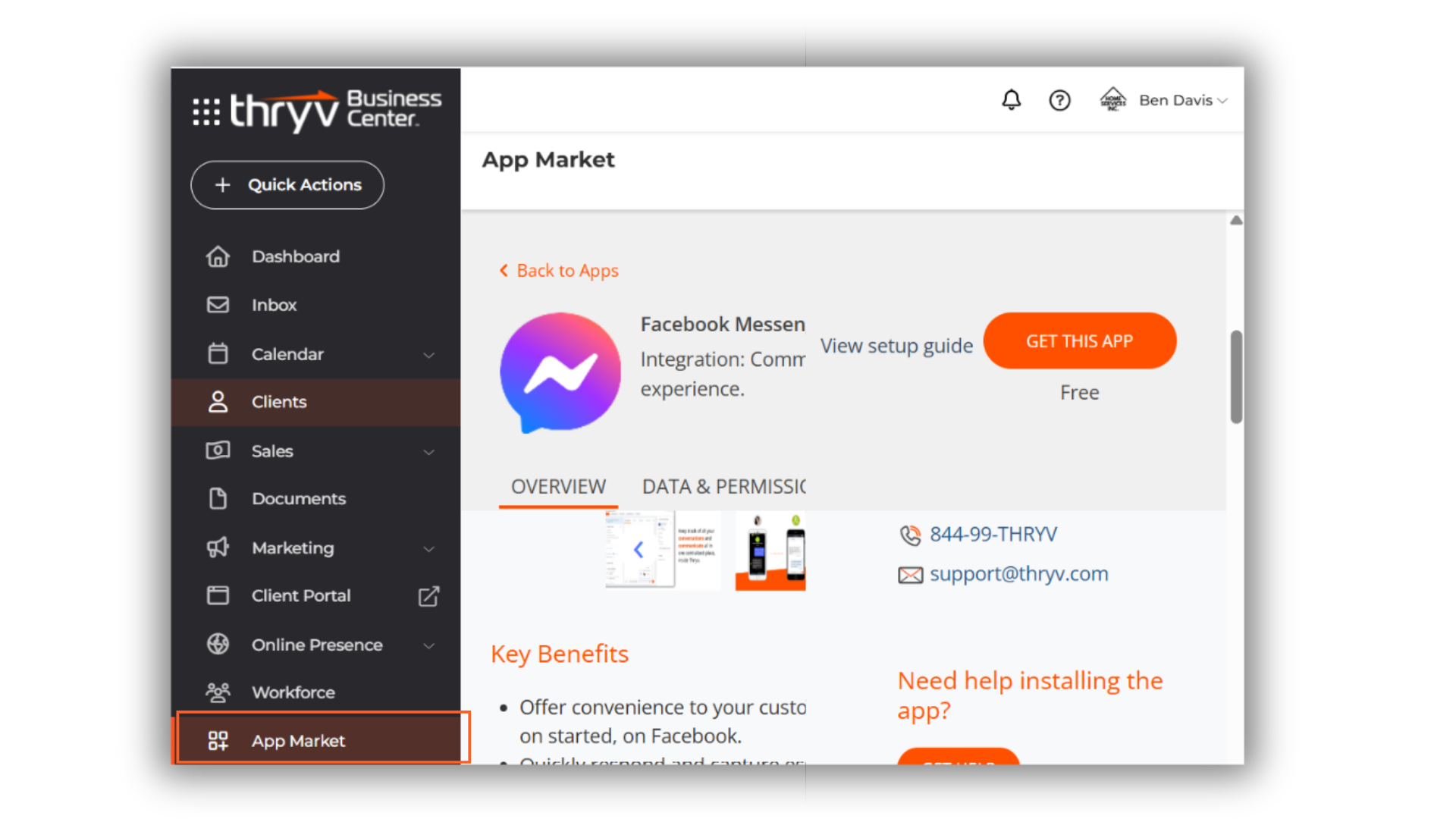The width and height of the screenshot is (1456, 819).
Task: Open the app grid icon beside the Thryv logo
Action: (x=206, y=111)
